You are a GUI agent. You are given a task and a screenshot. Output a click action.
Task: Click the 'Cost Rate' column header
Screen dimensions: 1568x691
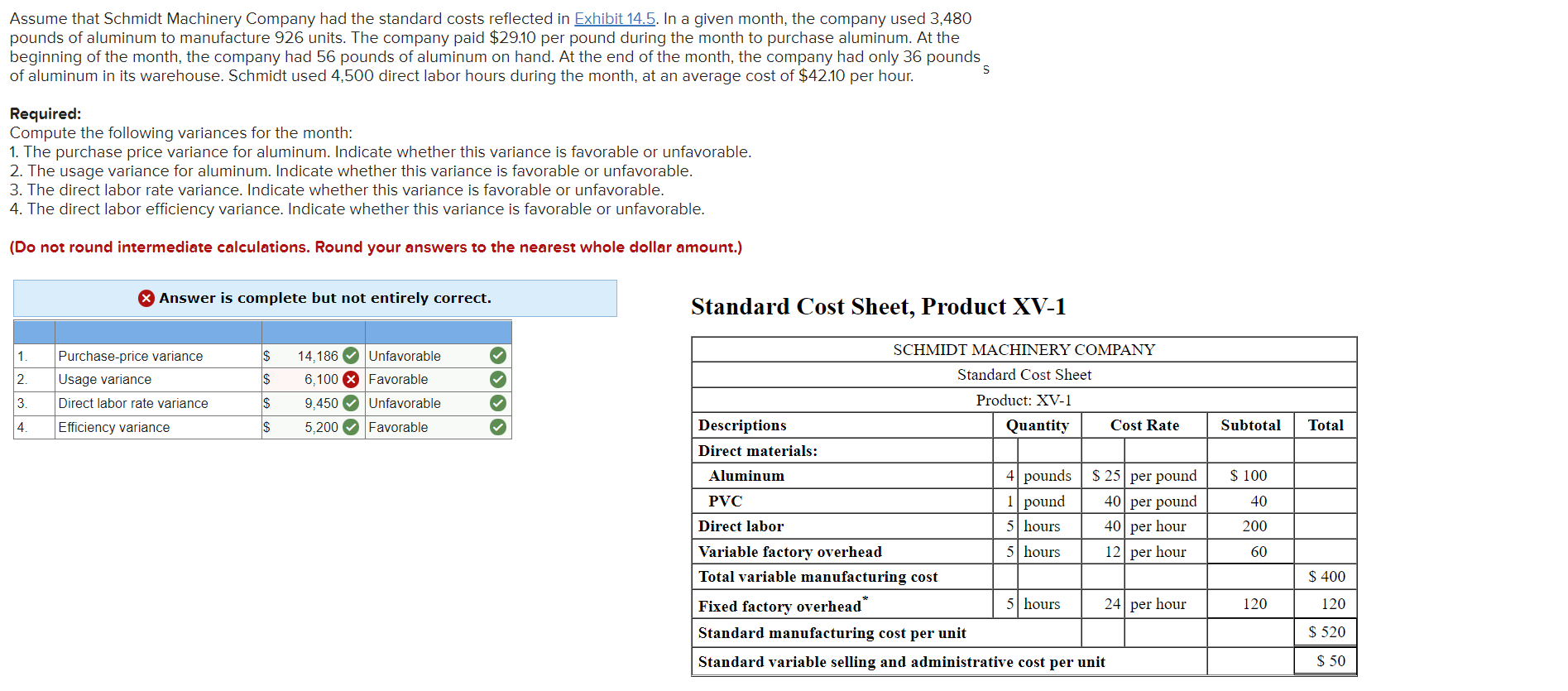[x=1145, y=425]
